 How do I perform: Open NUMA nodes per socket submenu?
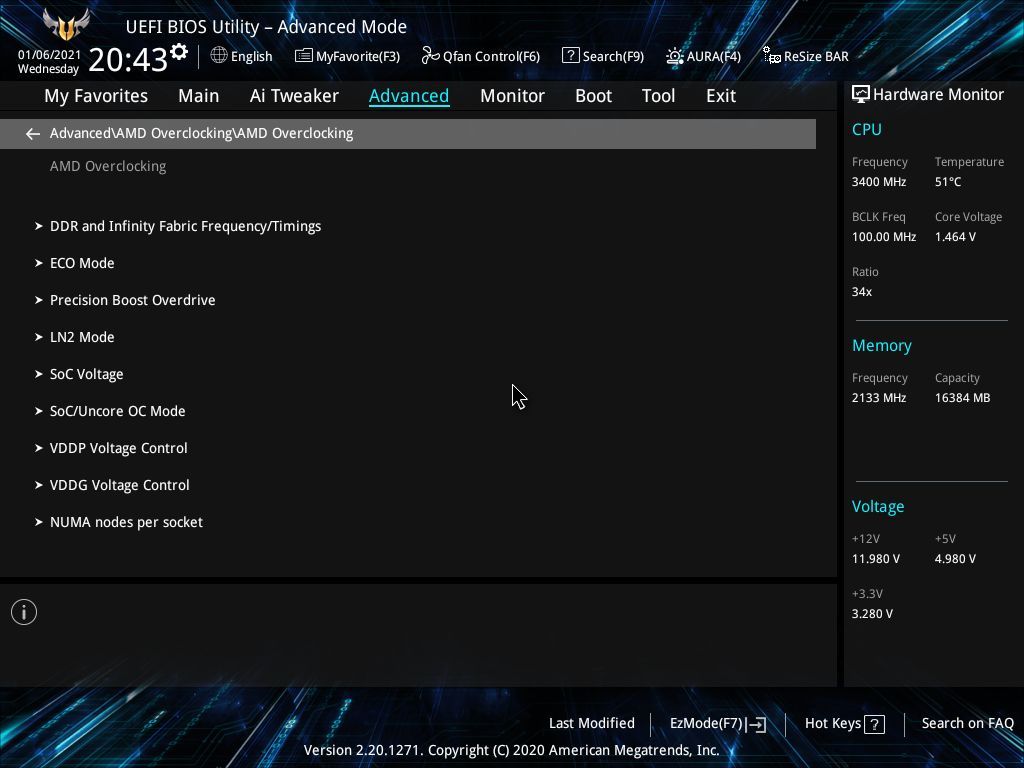point(126,522)
